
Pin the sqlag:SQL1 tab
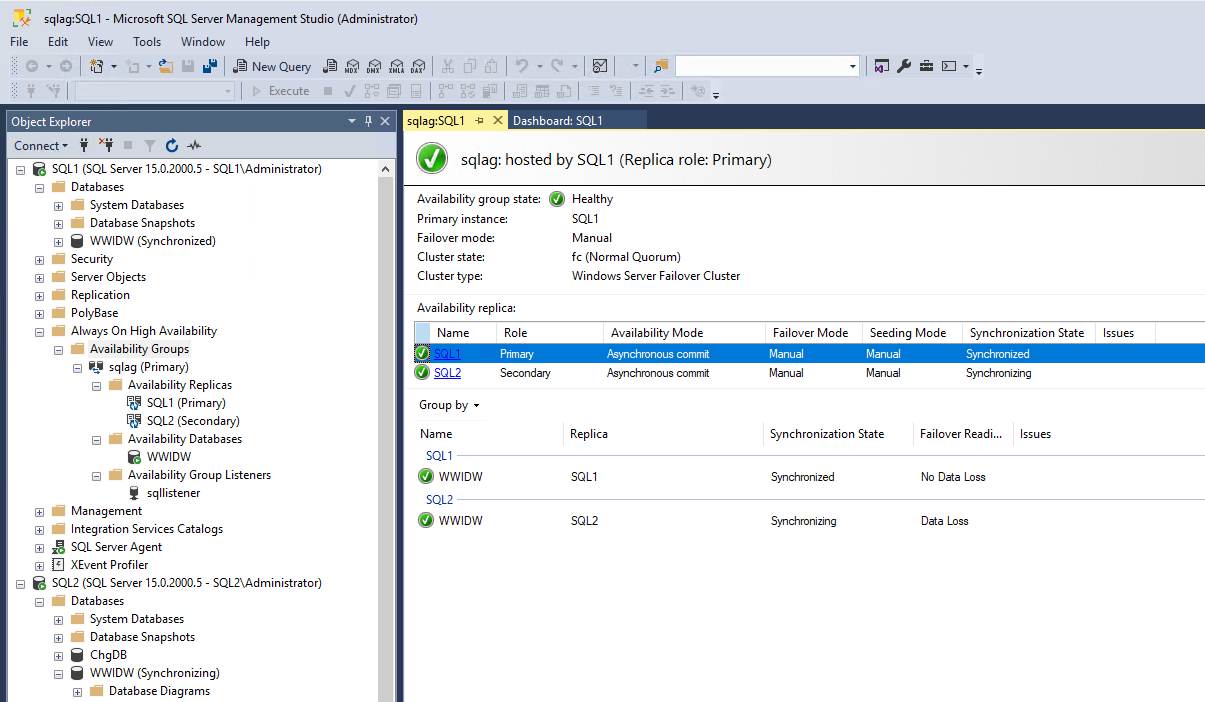click(479, 120)
